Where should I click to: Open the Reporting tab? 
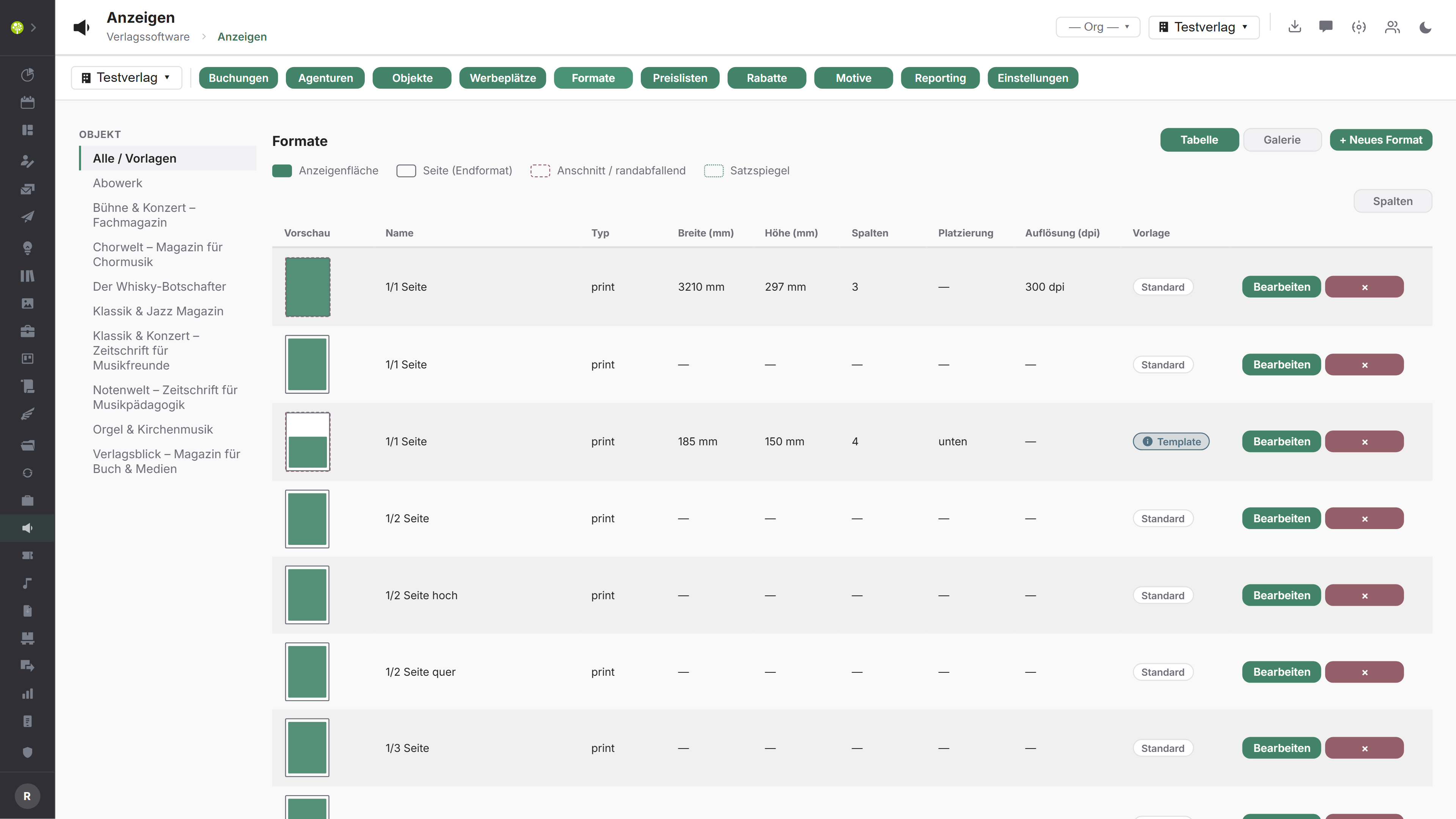(x=940, y=78)
